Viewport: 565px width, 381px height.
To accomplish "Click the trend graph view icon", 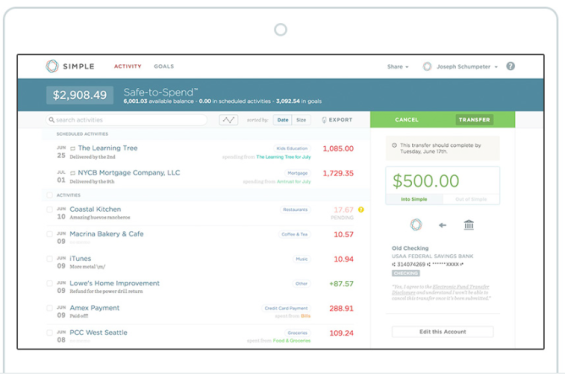I will (228, 120).
